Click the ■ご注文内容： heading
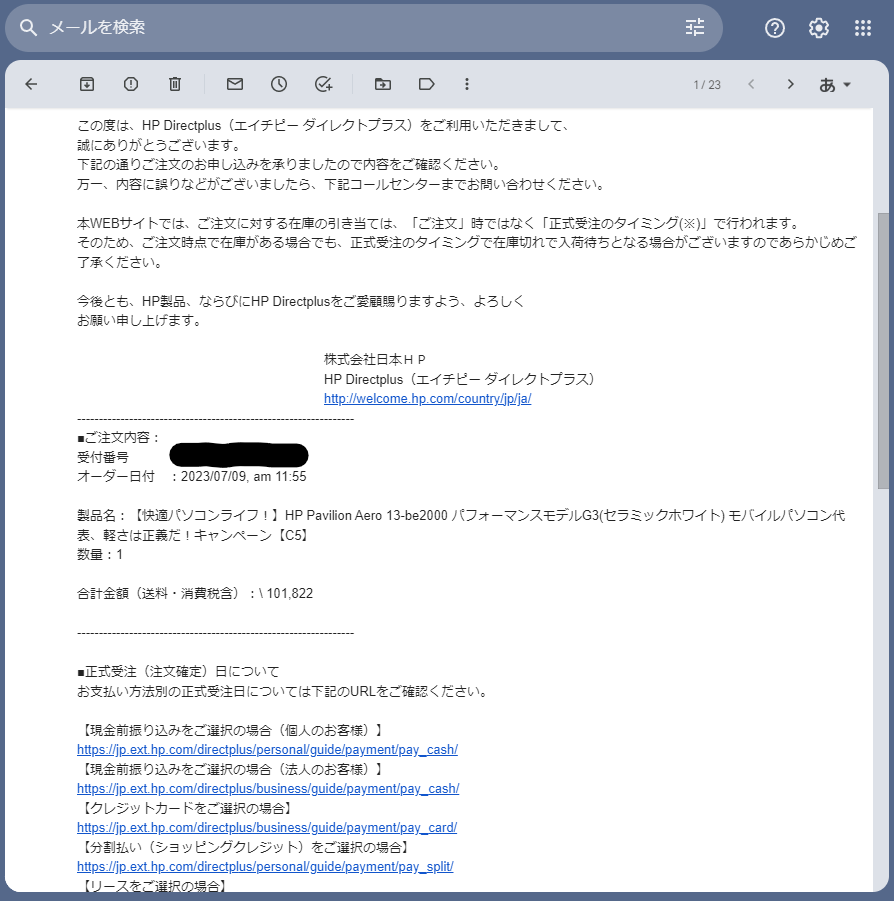Screen dimensions: 894x901 point(118,438)
